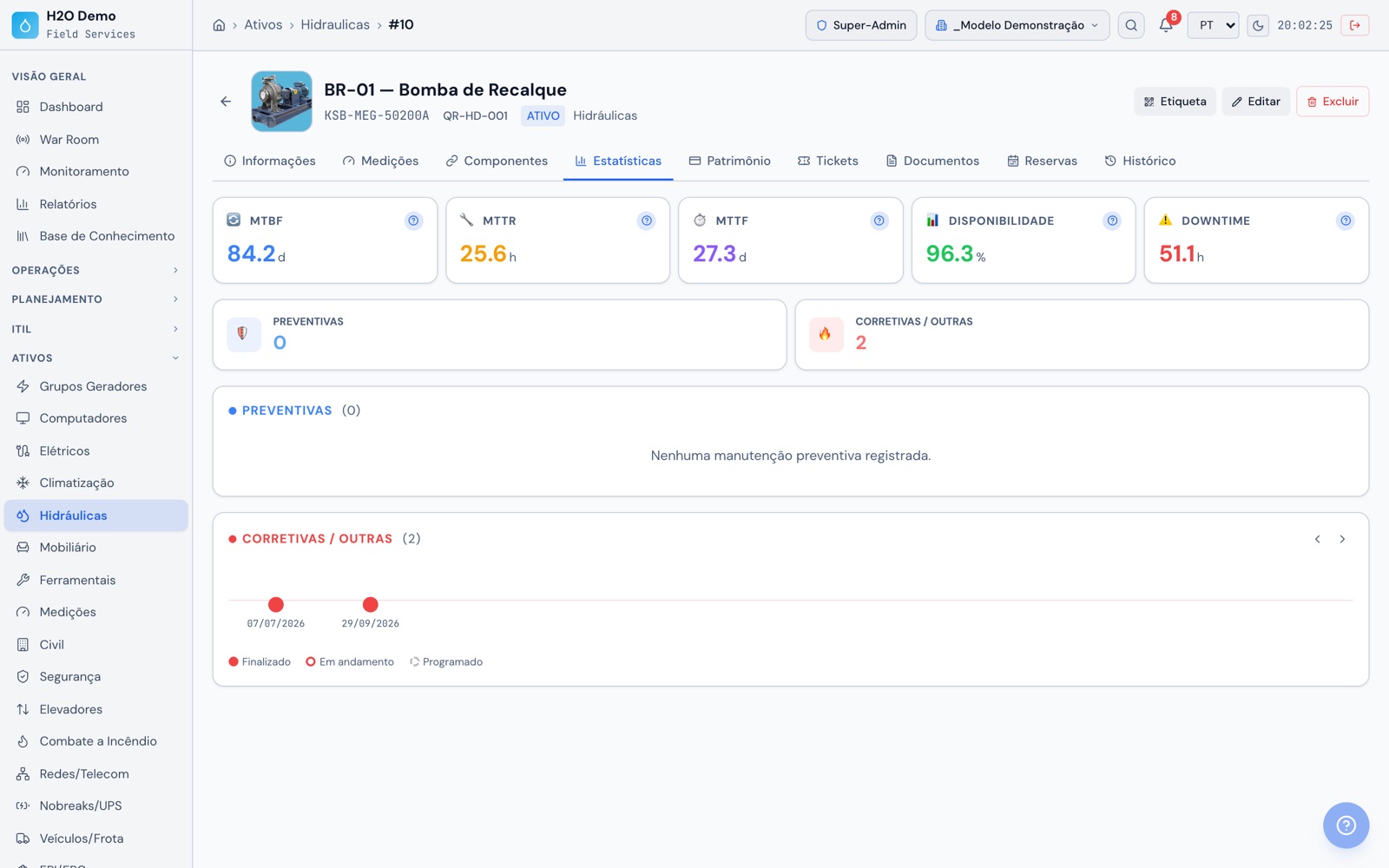Click the H2O Demo water drop logo
Viewport: 1389px width, 868px height.
[x=25, y=25]
